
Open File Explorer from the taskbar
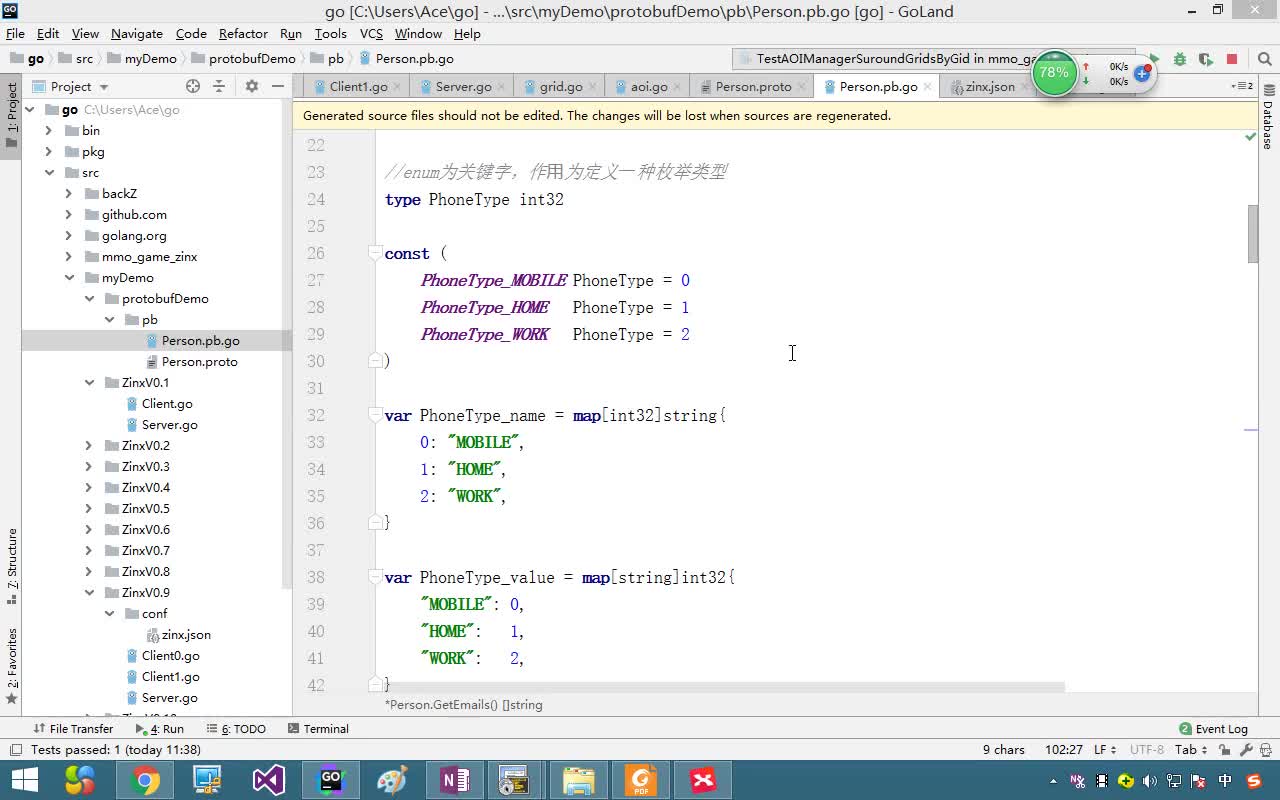(x=578, y=780)
